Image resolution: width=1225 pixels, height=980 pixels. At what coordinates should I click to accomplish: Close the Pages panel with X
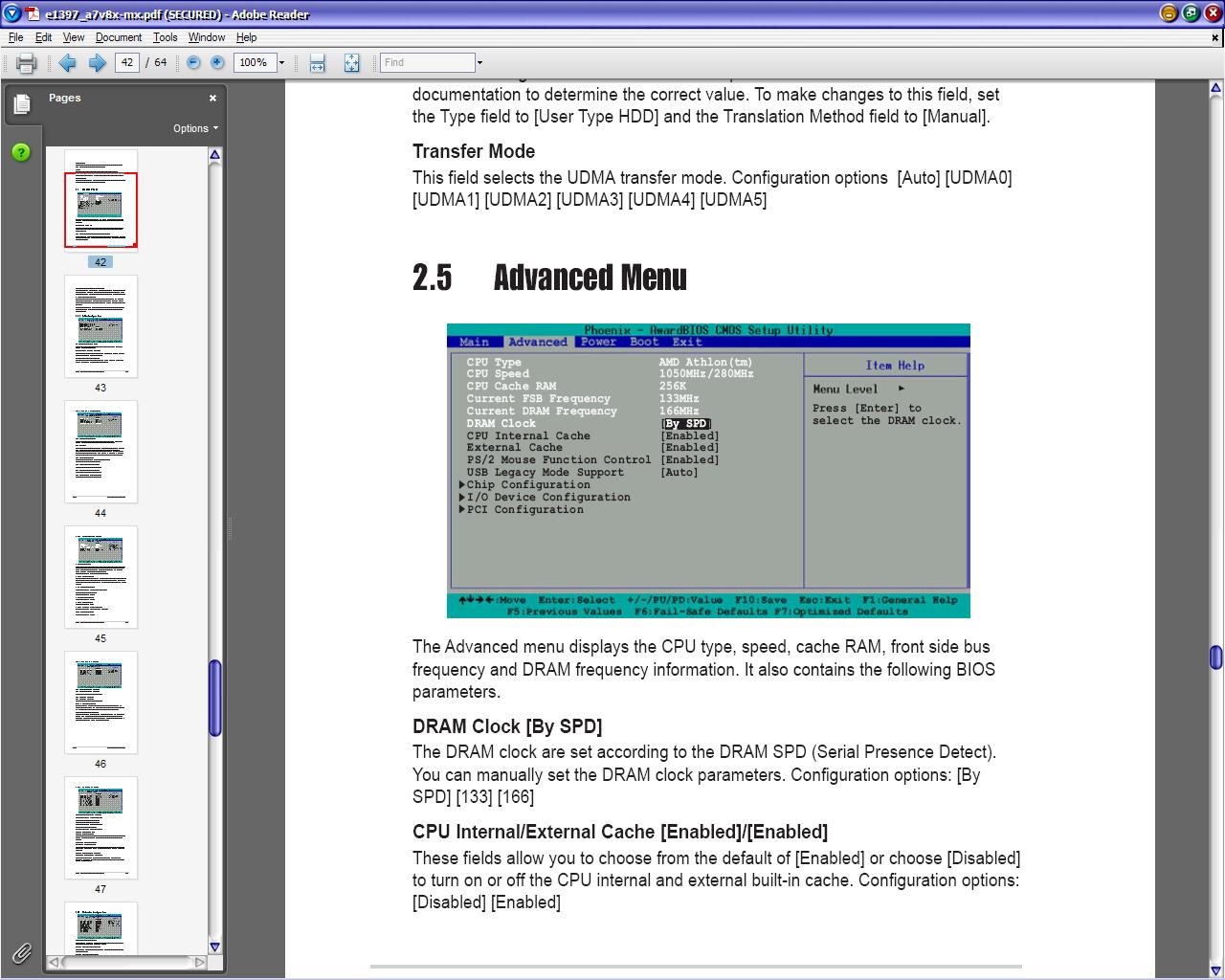(x=212, y=98)
